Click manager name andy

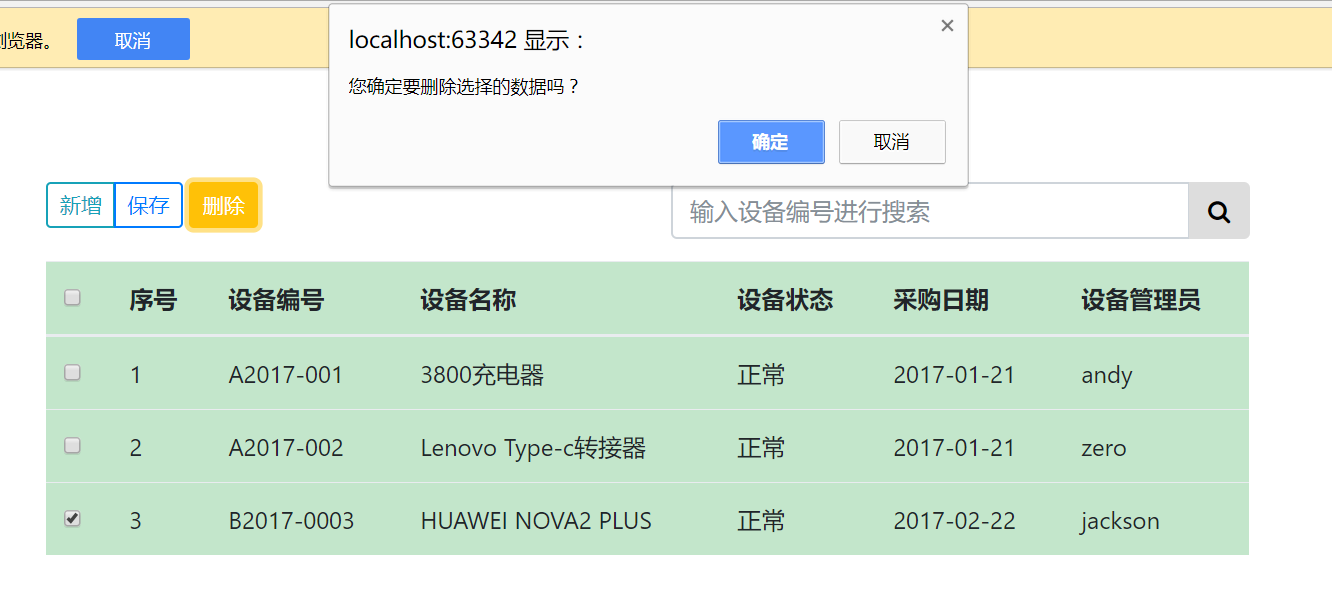[1107, 376]
